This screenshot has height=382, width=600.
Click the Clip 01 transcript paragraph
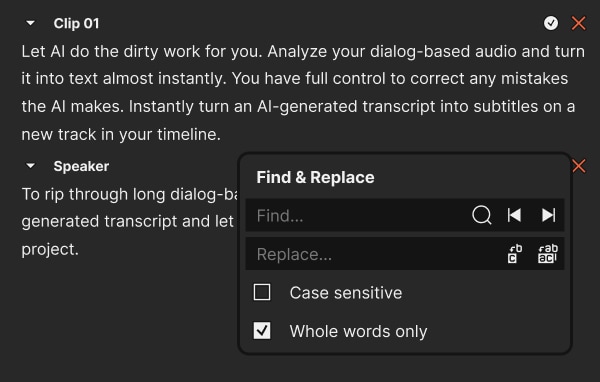(x=303, y=93)
